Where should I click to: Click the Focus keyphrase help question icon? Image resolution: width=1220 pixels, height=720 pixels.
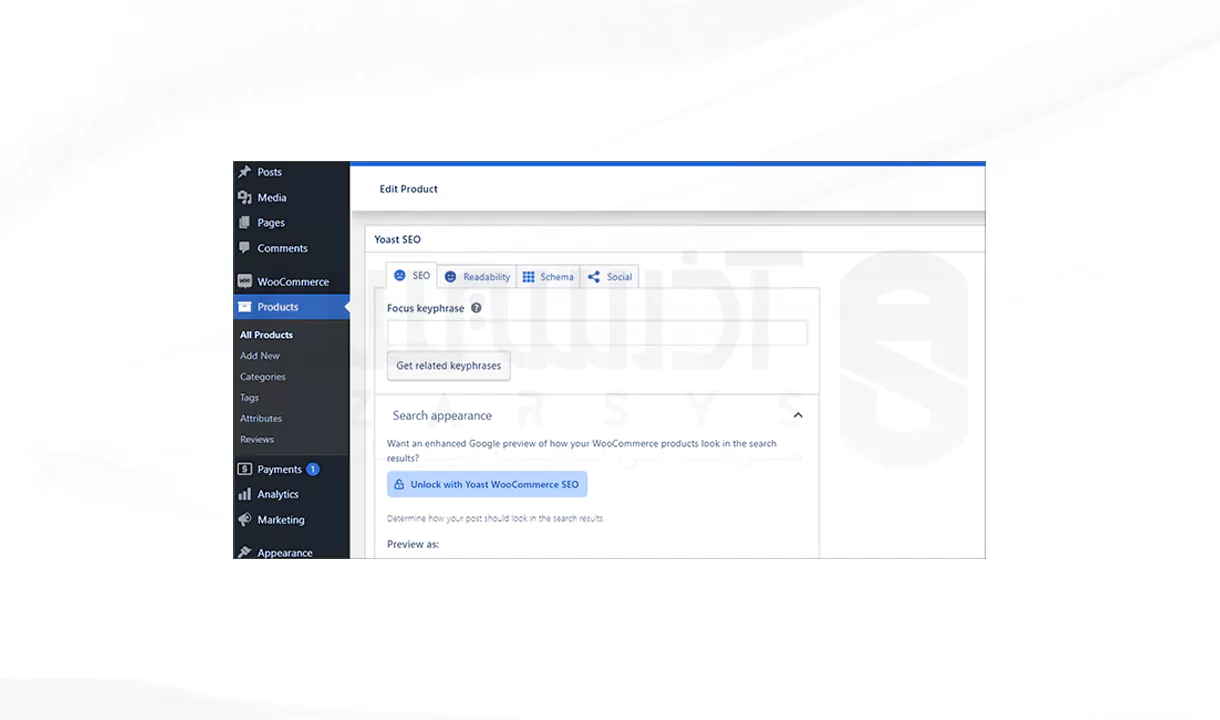(476, 308)
